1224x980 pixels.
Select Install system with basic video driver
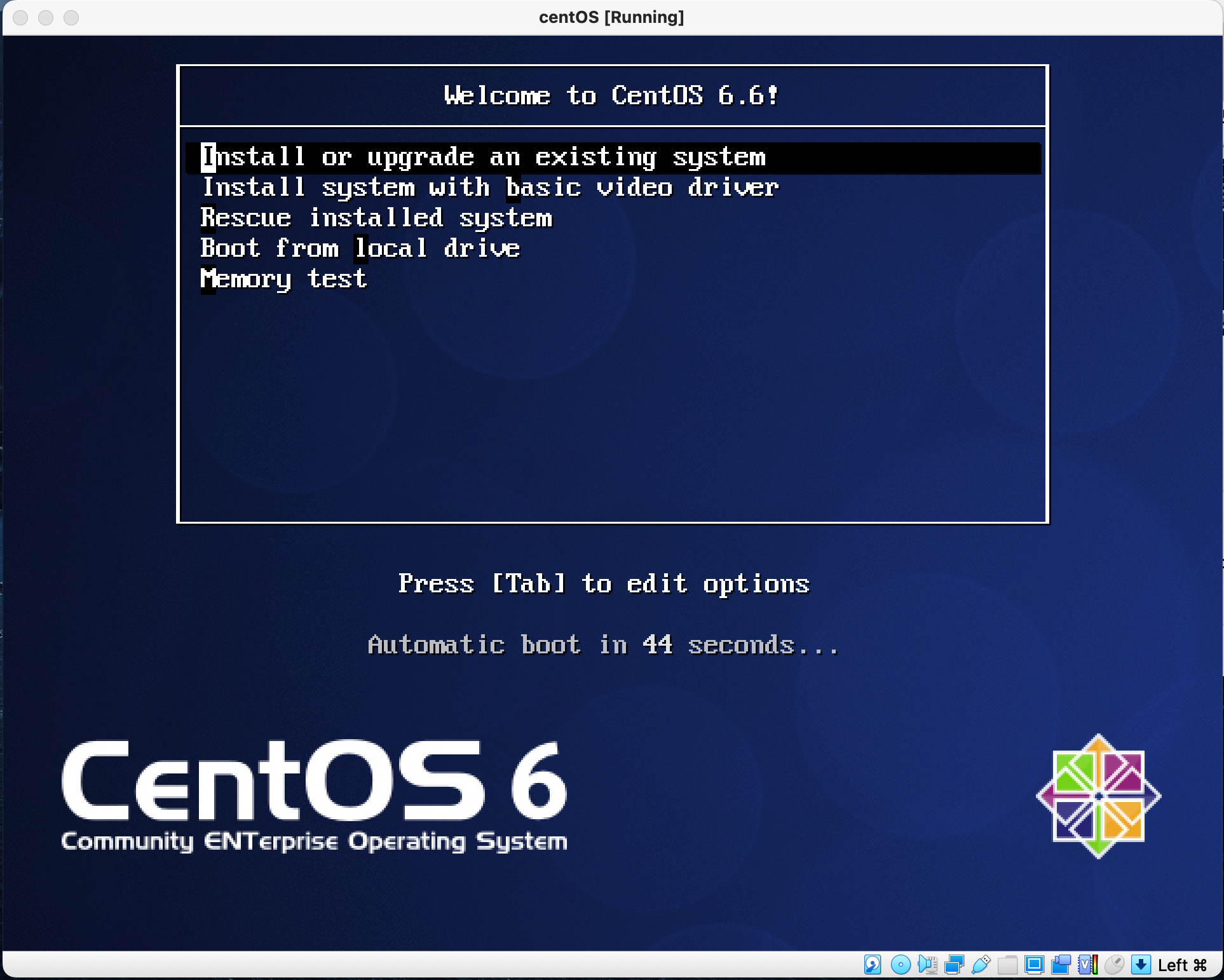pyautogui.click(x=490, y=187)
